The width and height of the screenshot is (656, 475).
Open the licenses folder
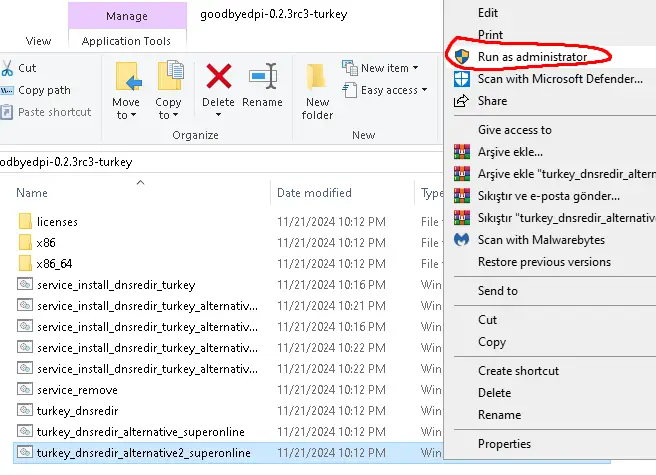tap(57, 221)
